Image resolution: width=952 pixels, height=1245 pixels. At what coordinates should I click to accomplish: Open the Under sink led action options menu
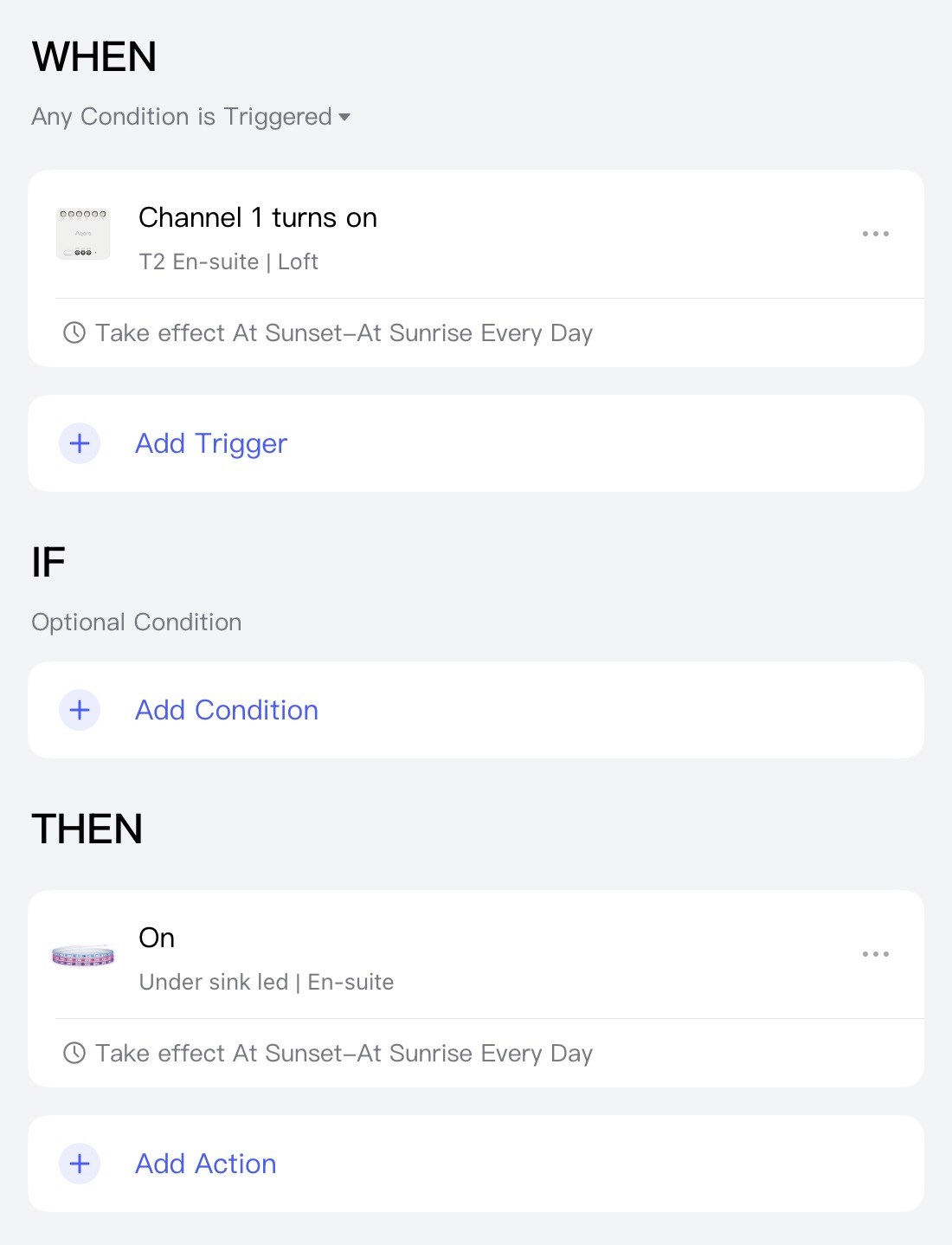coord(875,954)
